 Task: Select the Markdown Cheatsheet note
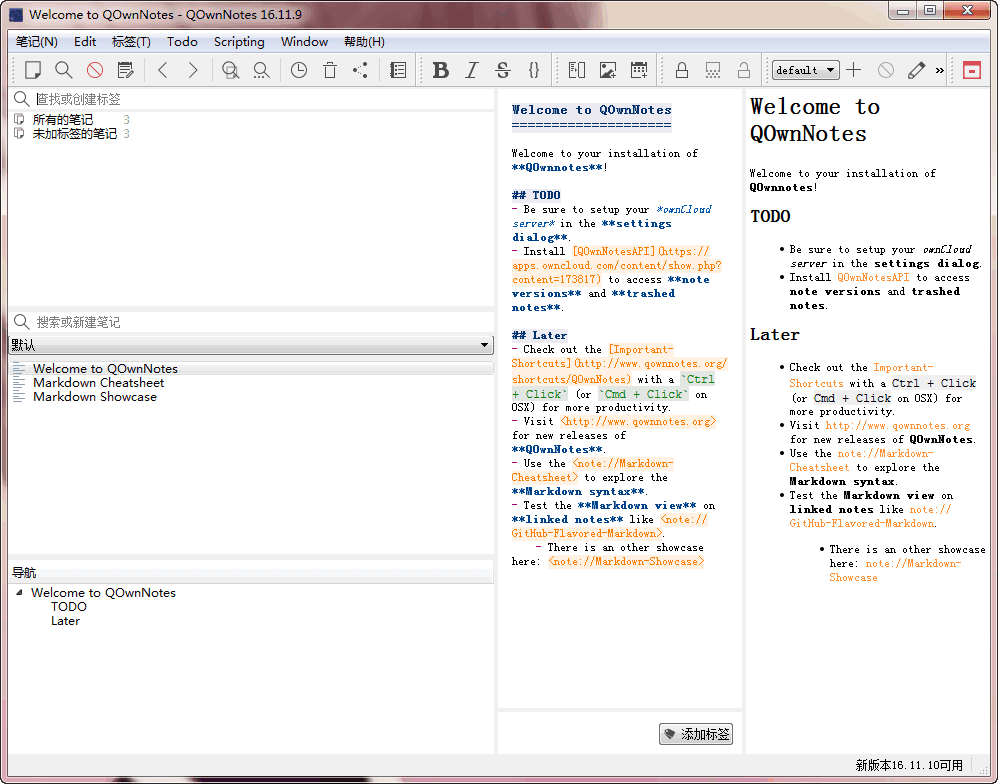click(x=98, y=383)
